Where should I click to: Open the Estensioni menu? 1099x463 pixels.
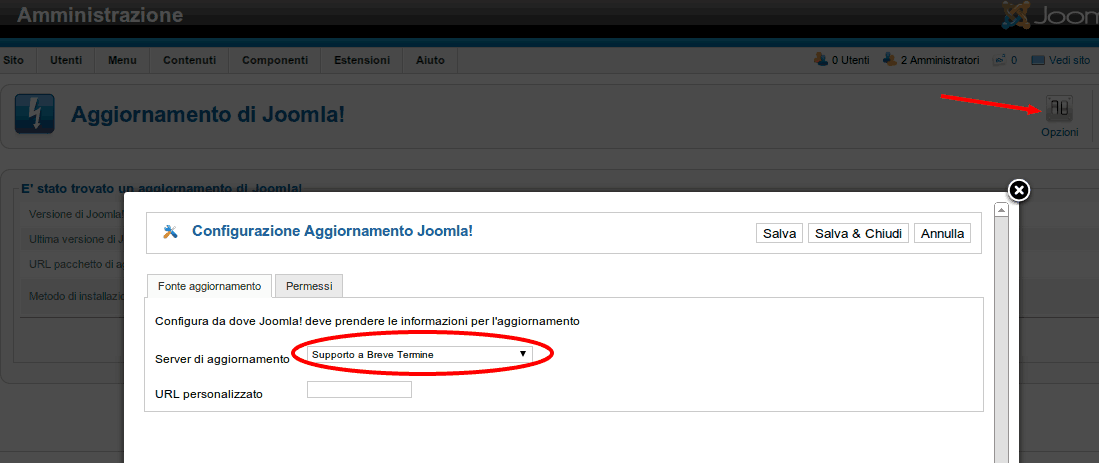click(362, 60)
